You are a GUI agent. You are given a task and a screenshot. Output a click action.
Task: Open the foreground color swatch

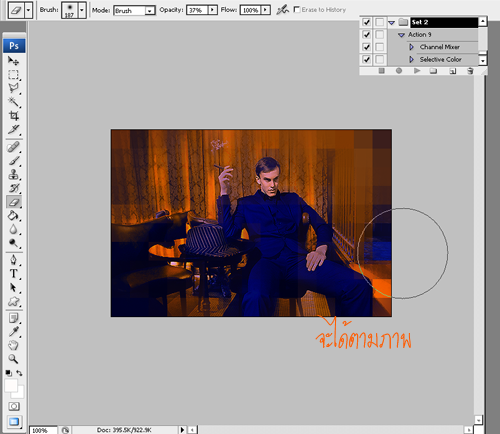11,386
